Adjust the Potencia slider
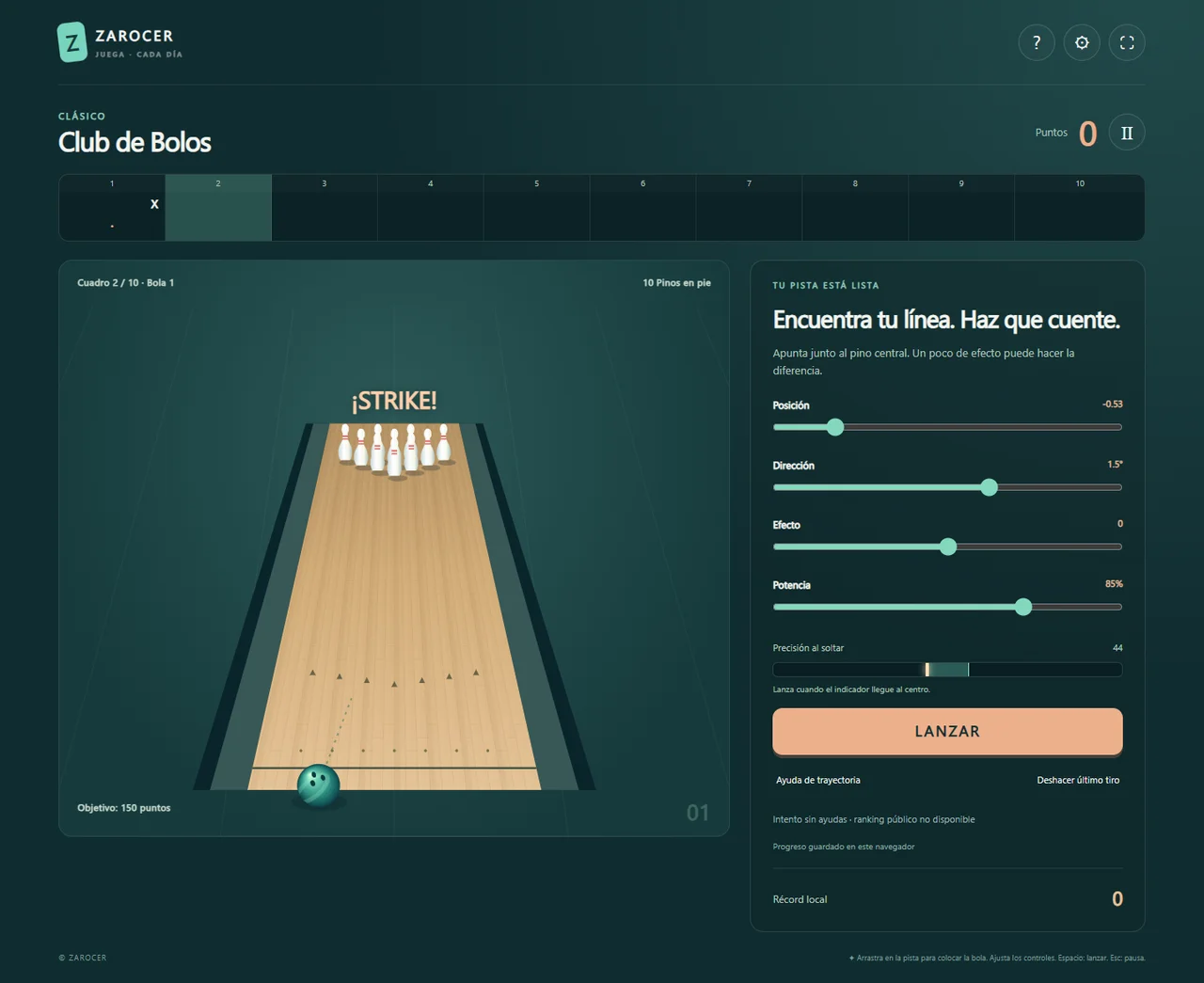 [947, 607]
